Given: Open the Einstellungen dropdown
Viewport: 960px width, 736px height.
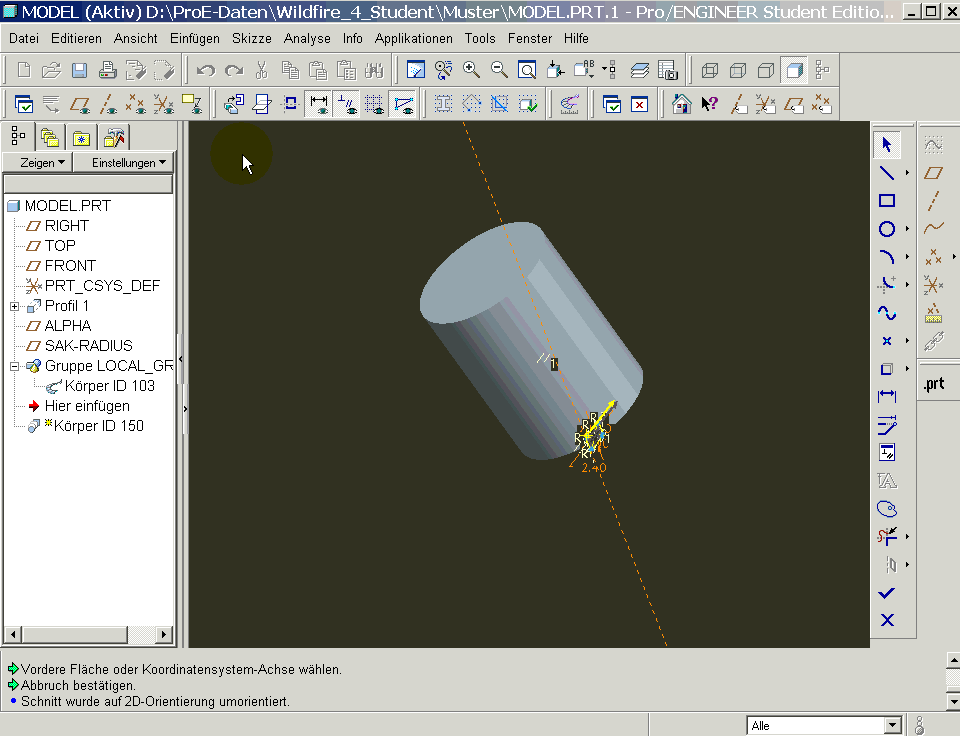Looking at the screenshot, I should pyautogui.click(x=124, y=163).
